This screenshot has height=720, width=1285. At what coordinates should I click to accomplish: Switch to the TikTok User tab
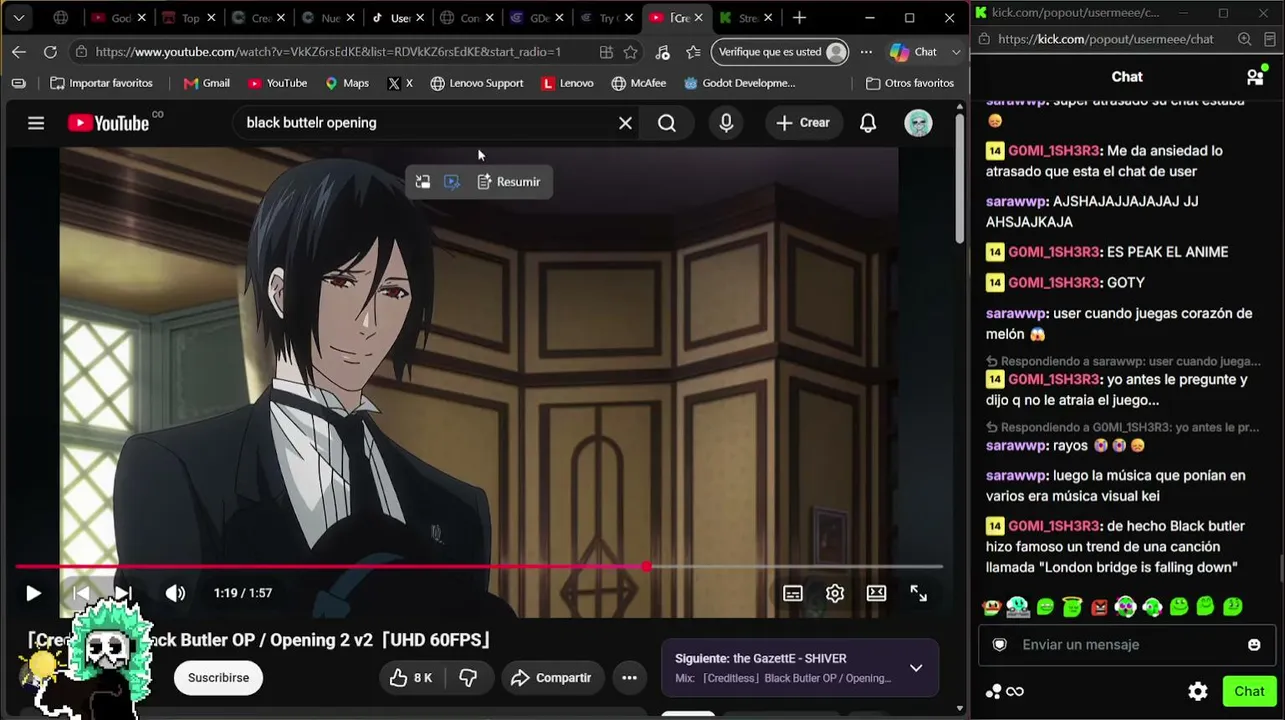[399, 18]
